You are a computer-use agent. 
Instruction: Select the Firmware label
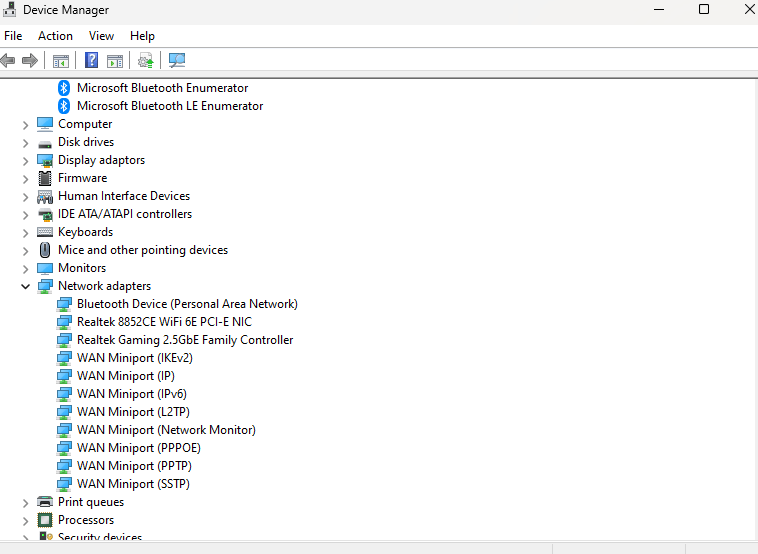coord(83,178)
